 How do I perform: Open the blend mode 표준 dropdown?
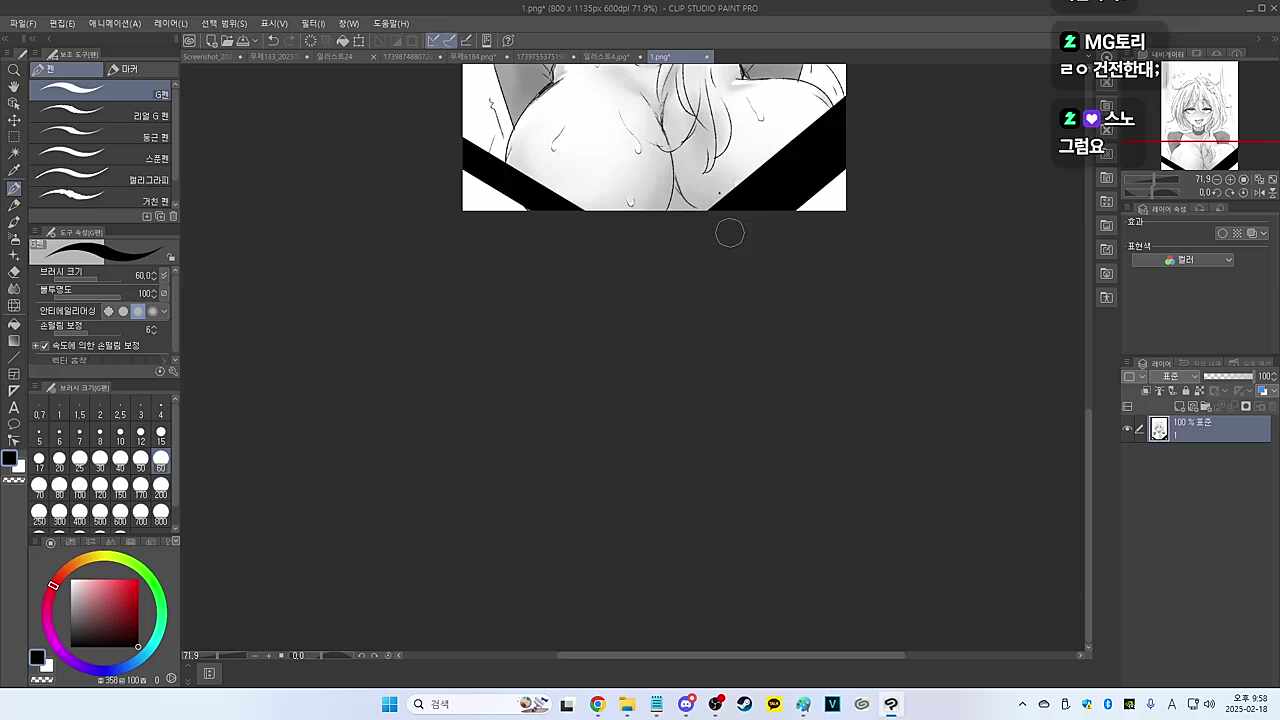coord(1173,377)
